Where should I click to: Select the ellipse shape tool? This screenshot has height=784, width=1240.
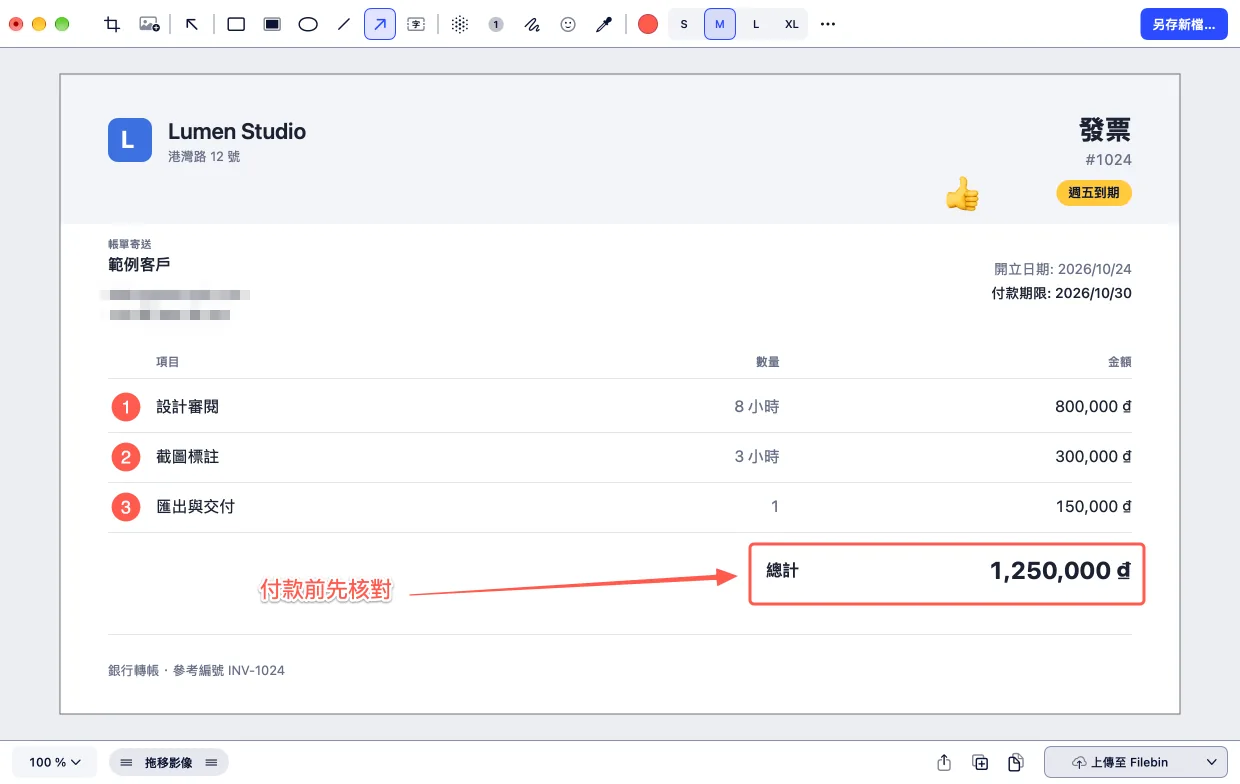pos(308,24)
